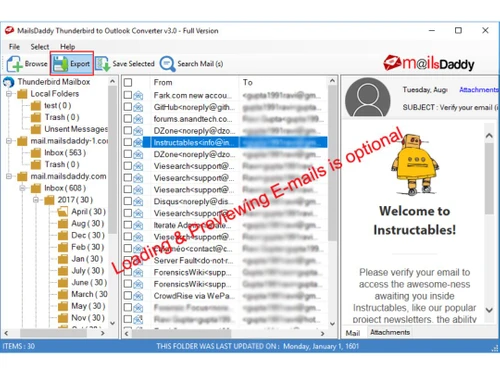Check the GitHub email checkbox
500x375 pixels.
coord(128,107)
